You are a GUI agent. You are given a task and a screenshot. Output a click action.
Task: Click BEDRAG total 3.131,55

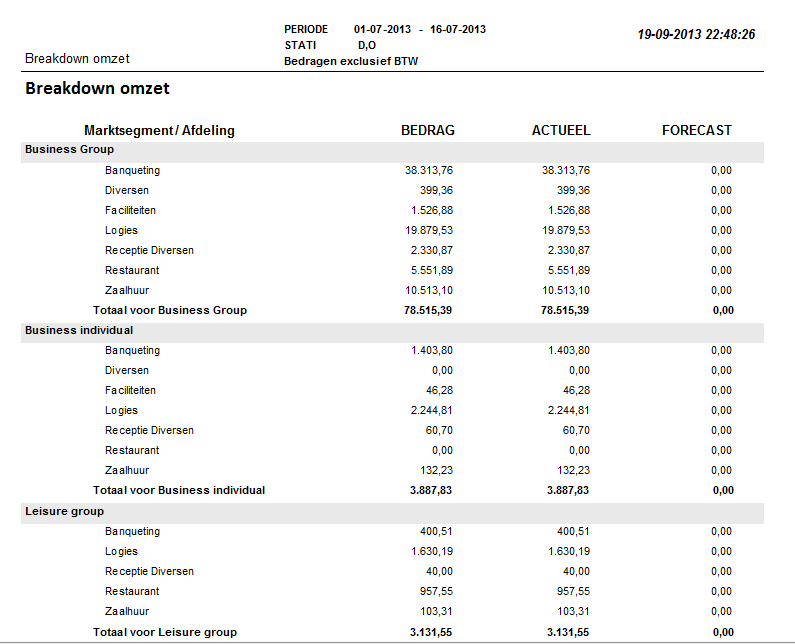(430, 632)
